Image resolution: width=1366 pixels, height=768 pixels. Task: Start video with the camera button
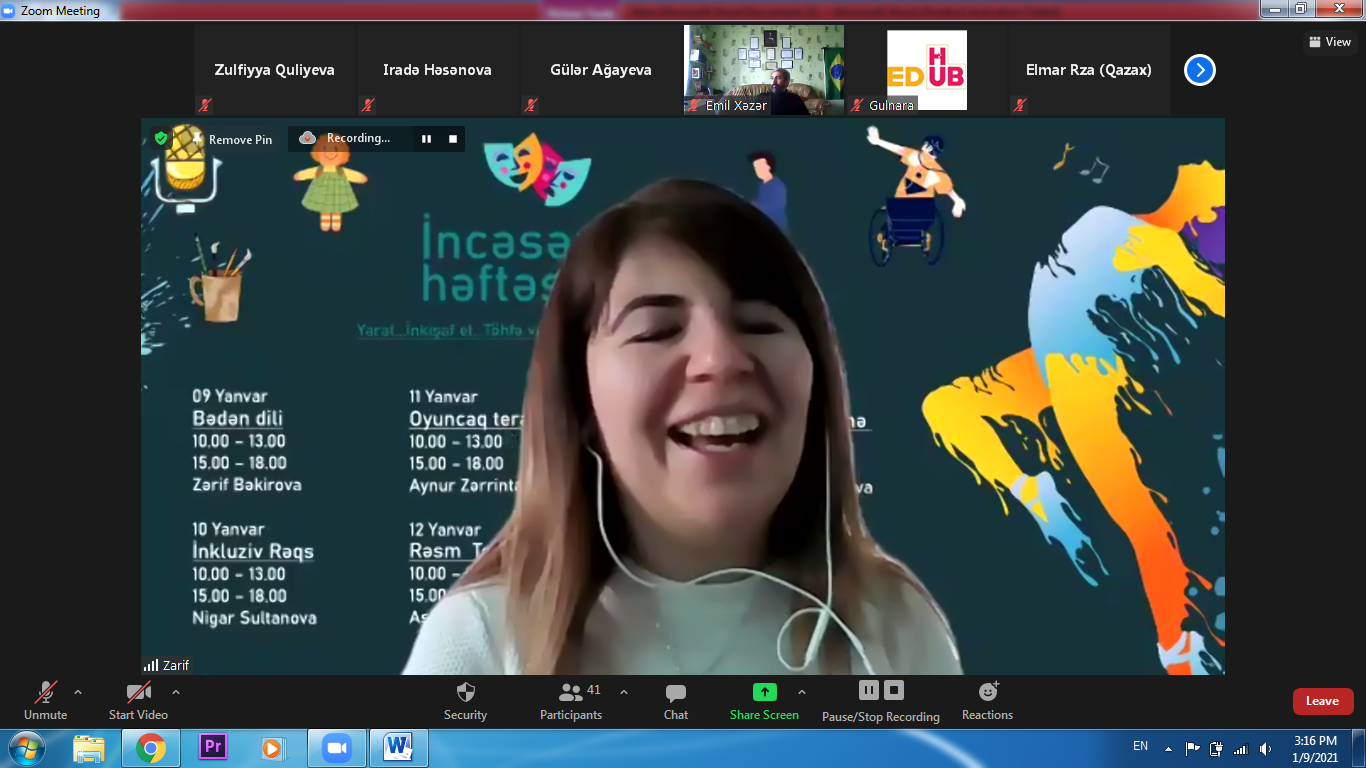[138, 692]
